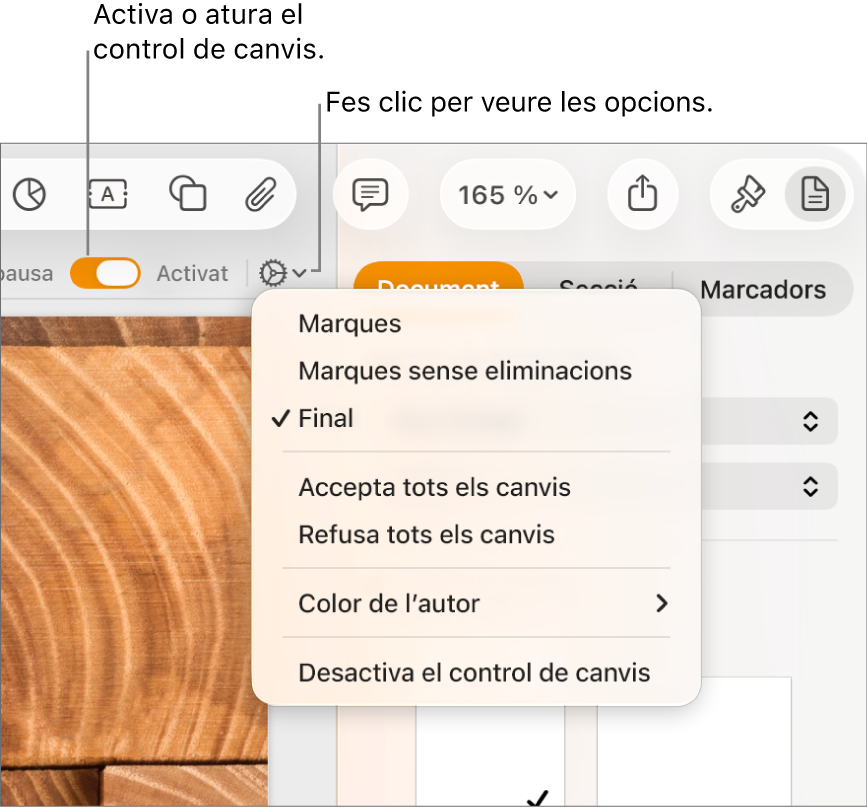The width and height of the screenshot is (867, 809).
Task: Open the change tracking gear options menu
Action: (x=282, y=273)
